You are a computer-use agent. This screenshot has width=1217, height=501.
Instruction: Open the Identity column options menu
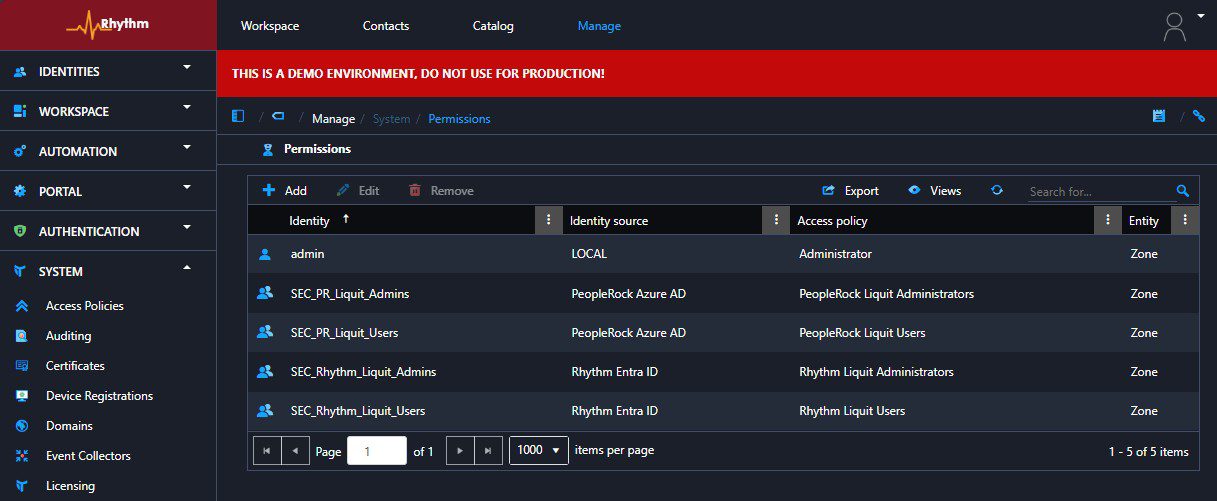click(548, 220)
